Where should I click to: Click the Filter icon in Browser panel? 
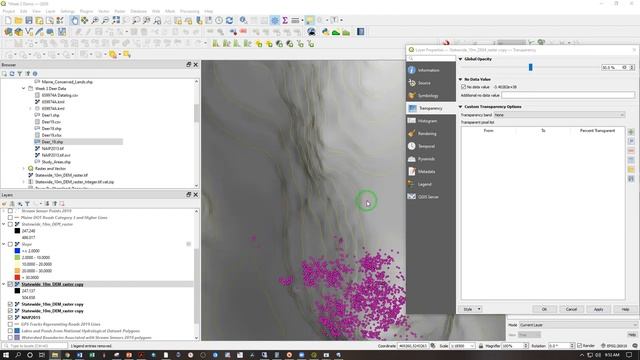tap(20, 73)
